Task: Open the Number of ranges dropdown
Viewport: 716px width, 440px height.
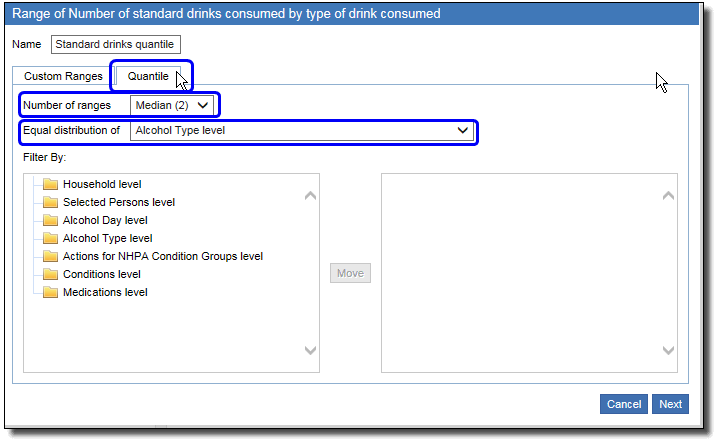Action: [x=172, y=105]
